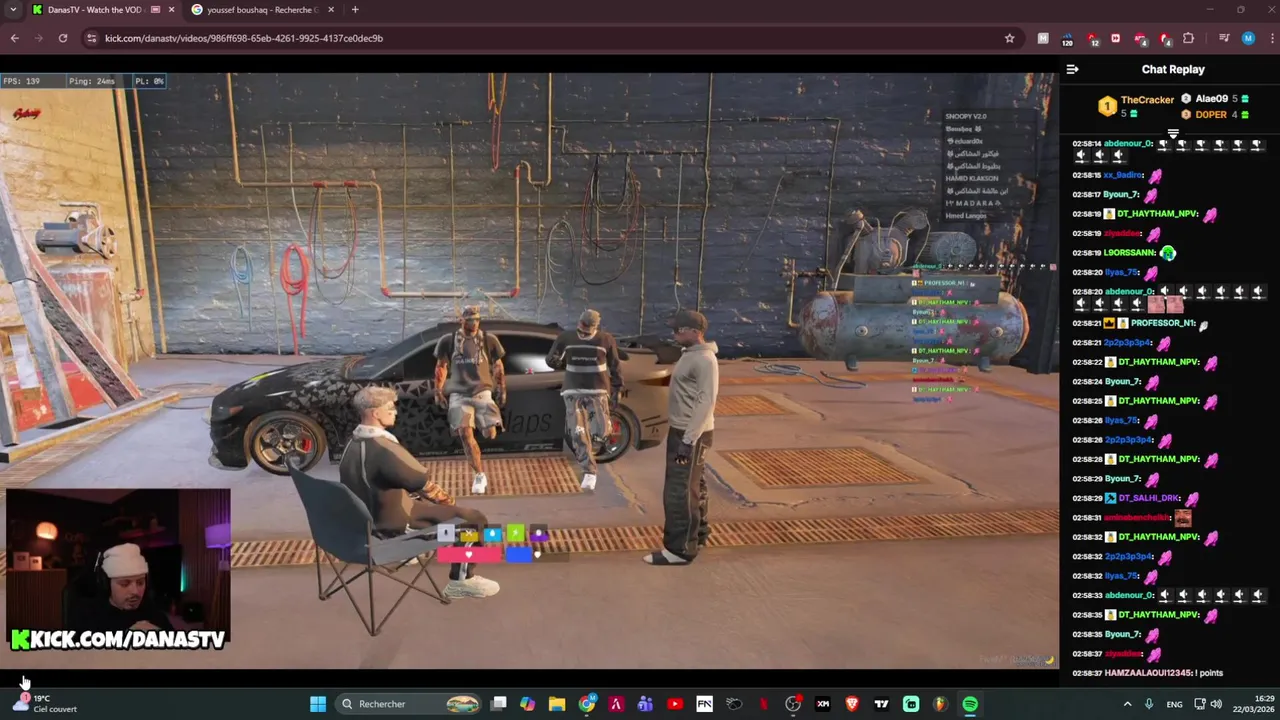
Task: Open the browser profile avatar M
Action: 1248,38
